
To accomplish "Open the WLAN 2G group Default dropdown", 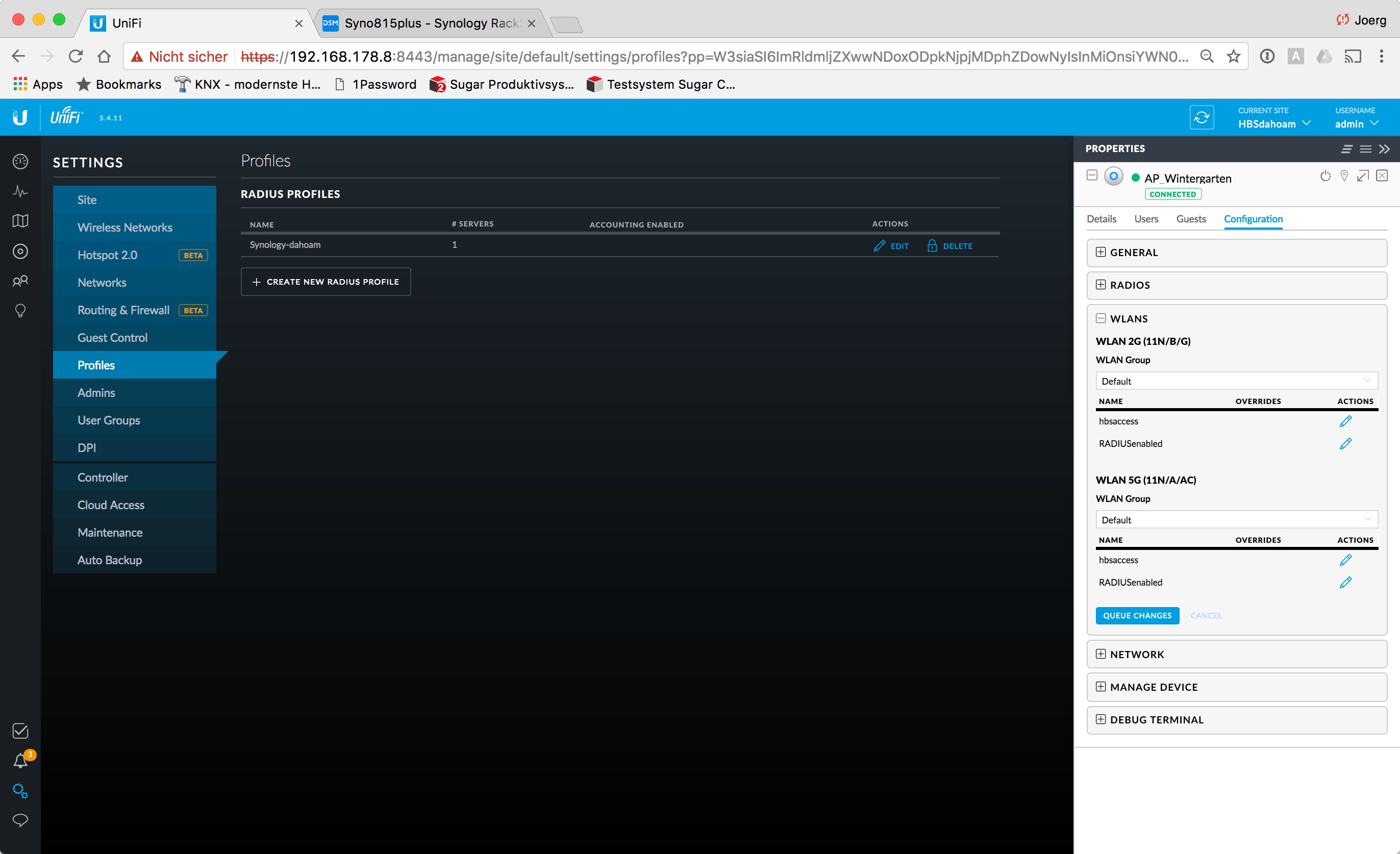I will [x=1236, y=381].
